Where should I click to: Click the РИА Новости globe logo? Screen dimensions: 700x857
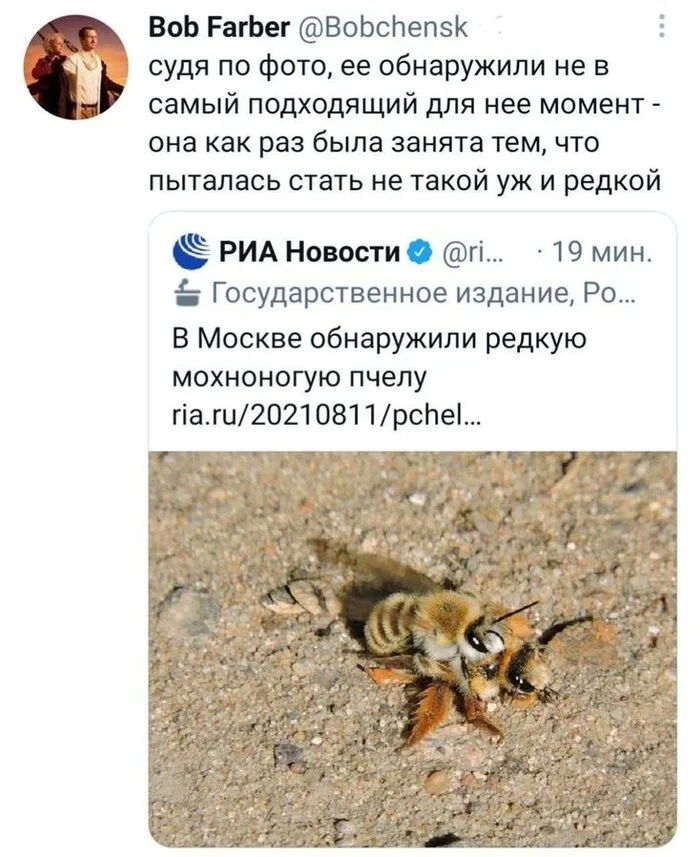(192, 252)
